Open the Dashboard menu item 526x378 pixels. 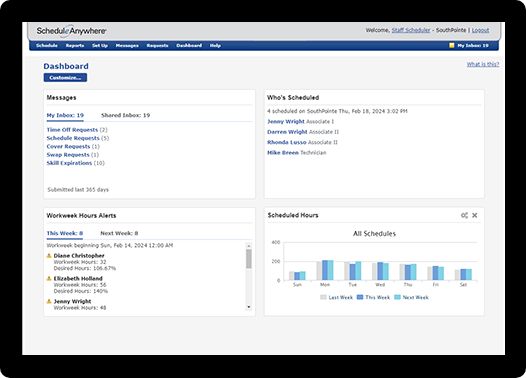click(x=189, y=46)
